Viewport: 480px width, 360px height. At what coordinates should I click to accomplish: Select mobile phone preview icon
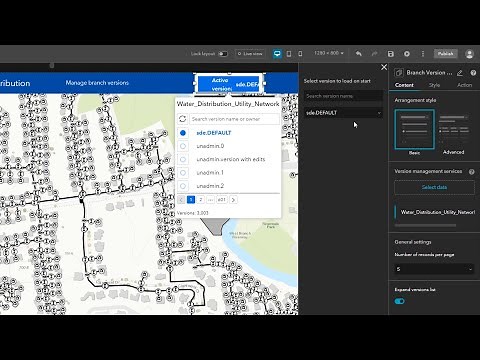(300, 54)
